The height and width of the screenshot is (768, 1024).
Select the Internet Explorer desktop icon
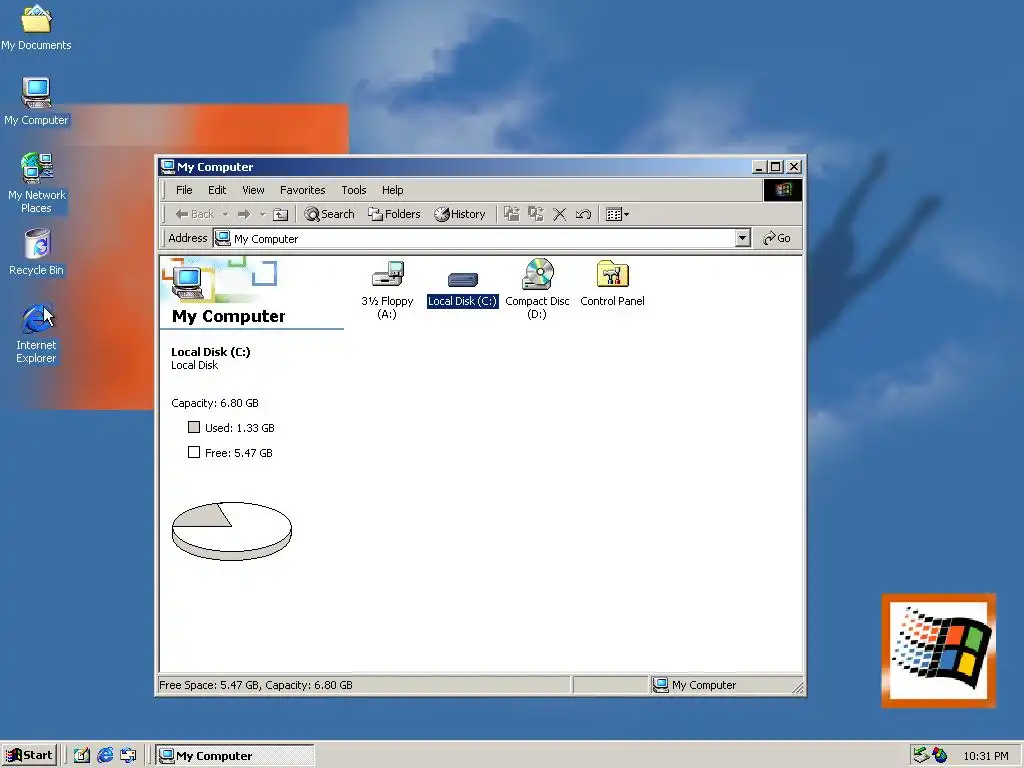tap(37, 333)
